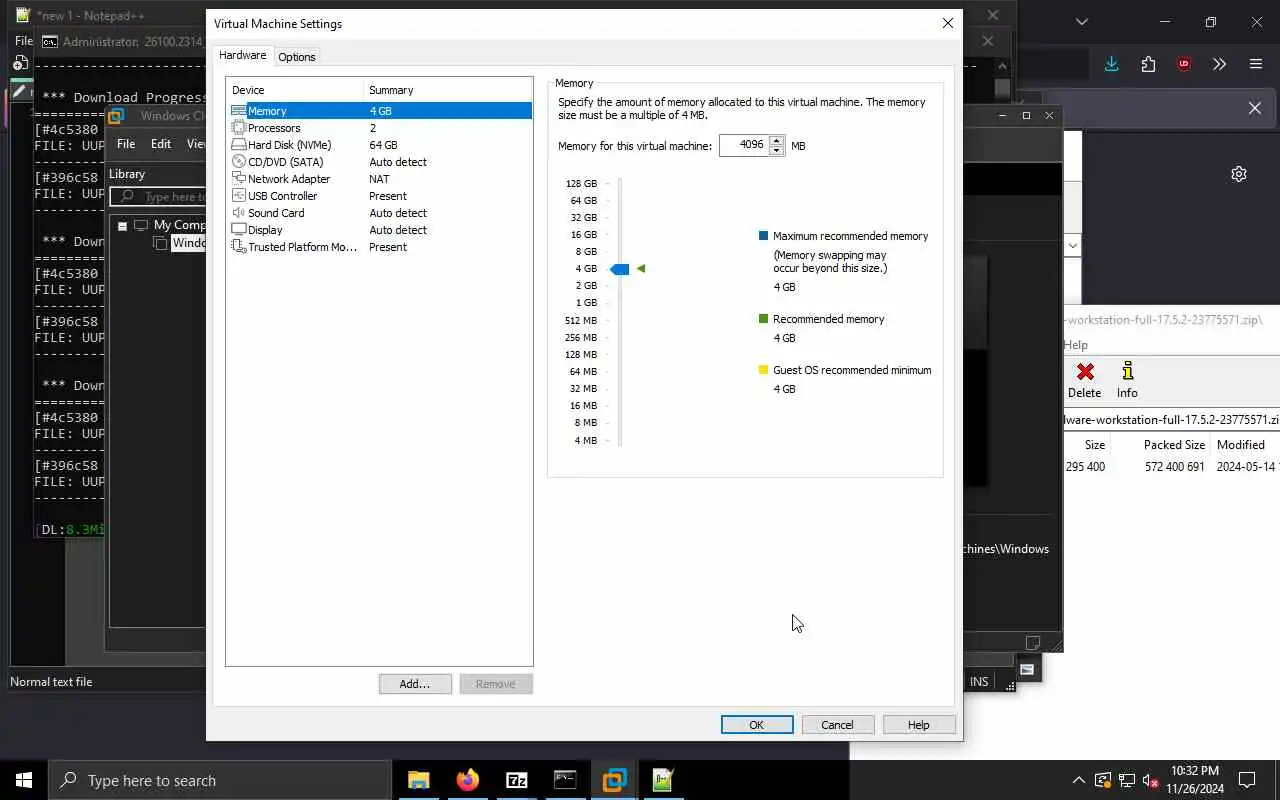Open File Explorer from taskbar
1280x800 pixels.
pos(419,780)
